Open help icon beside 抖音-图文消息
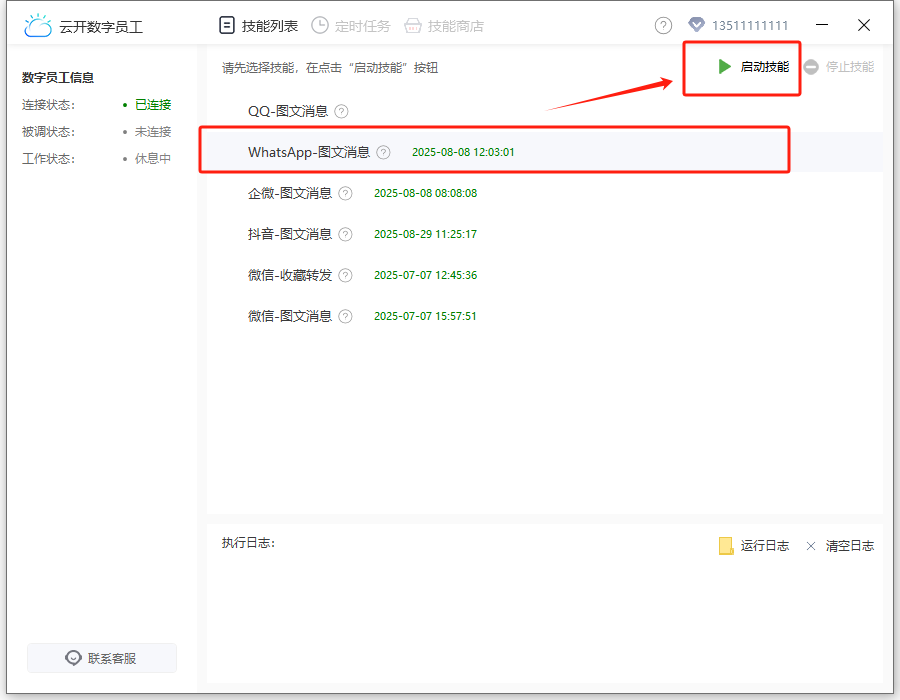 (x=346, y=234)
